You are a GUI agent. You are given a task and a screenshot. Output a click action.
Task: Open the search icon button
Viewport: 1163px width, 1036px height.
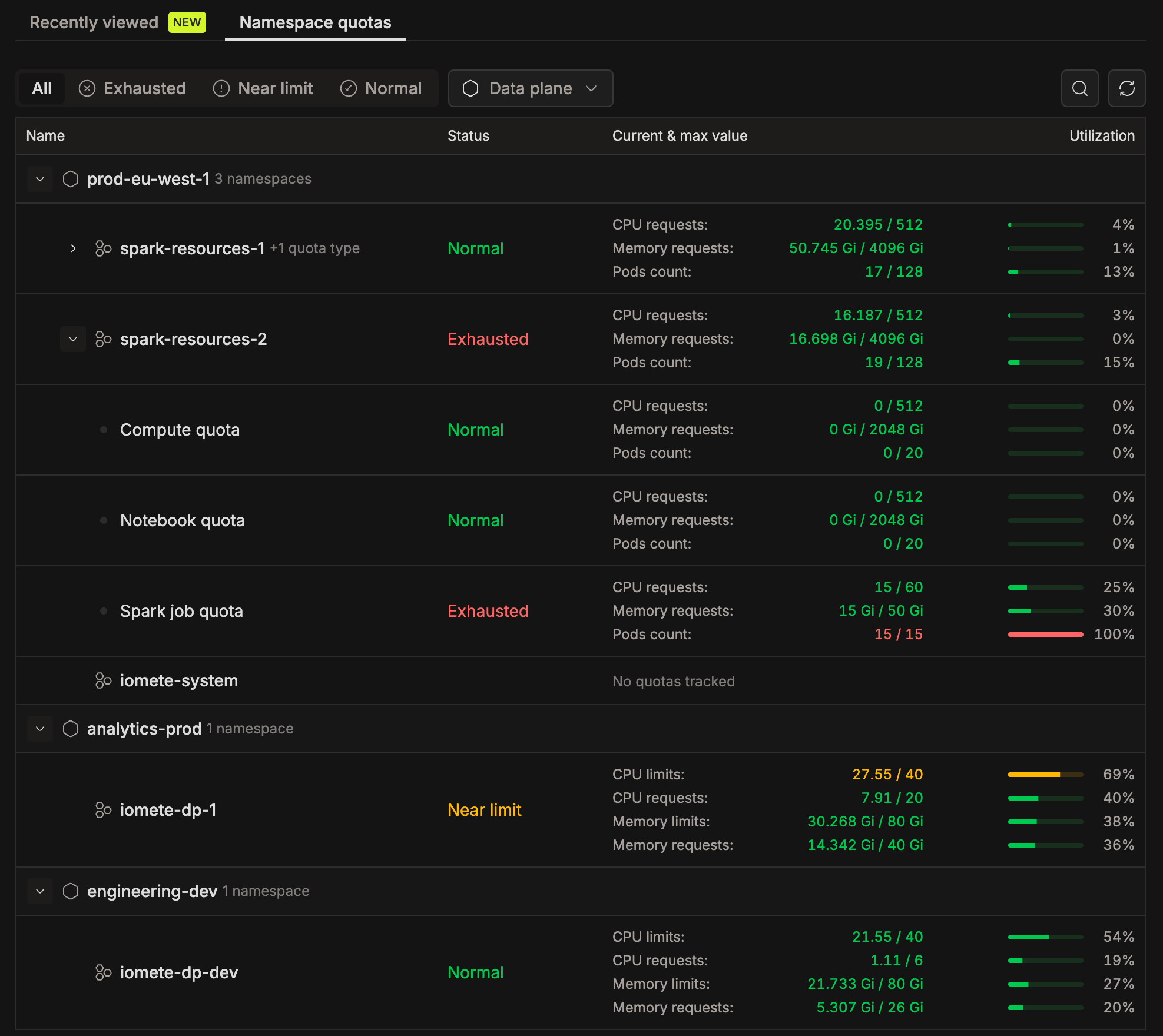tap(1079, 88)
